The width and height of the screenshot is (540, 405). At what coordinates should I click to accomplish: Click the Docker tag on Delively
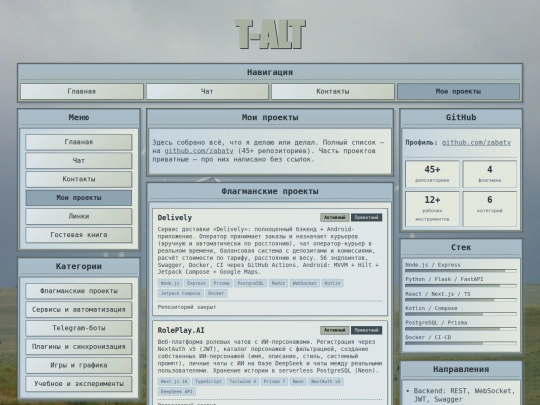click(x=216, y=293)
